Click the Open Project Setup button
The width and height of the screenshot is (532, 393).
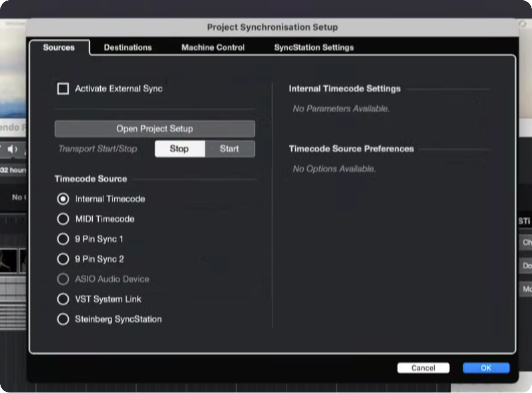[x=155, y=129]
